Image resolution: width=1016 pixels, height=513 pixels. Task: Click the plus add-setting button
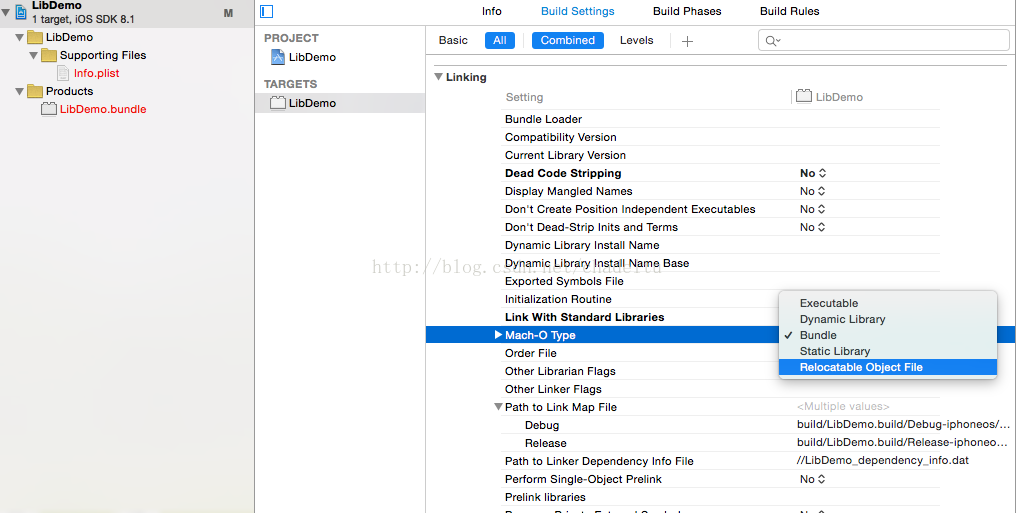[687, 41]
